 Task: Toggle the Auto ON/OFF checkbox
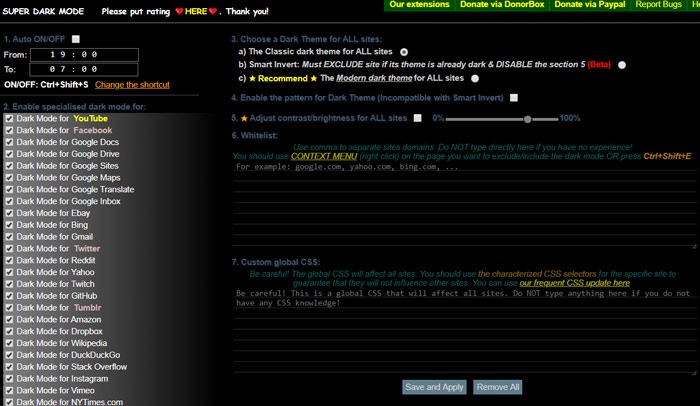pos(76,39)
